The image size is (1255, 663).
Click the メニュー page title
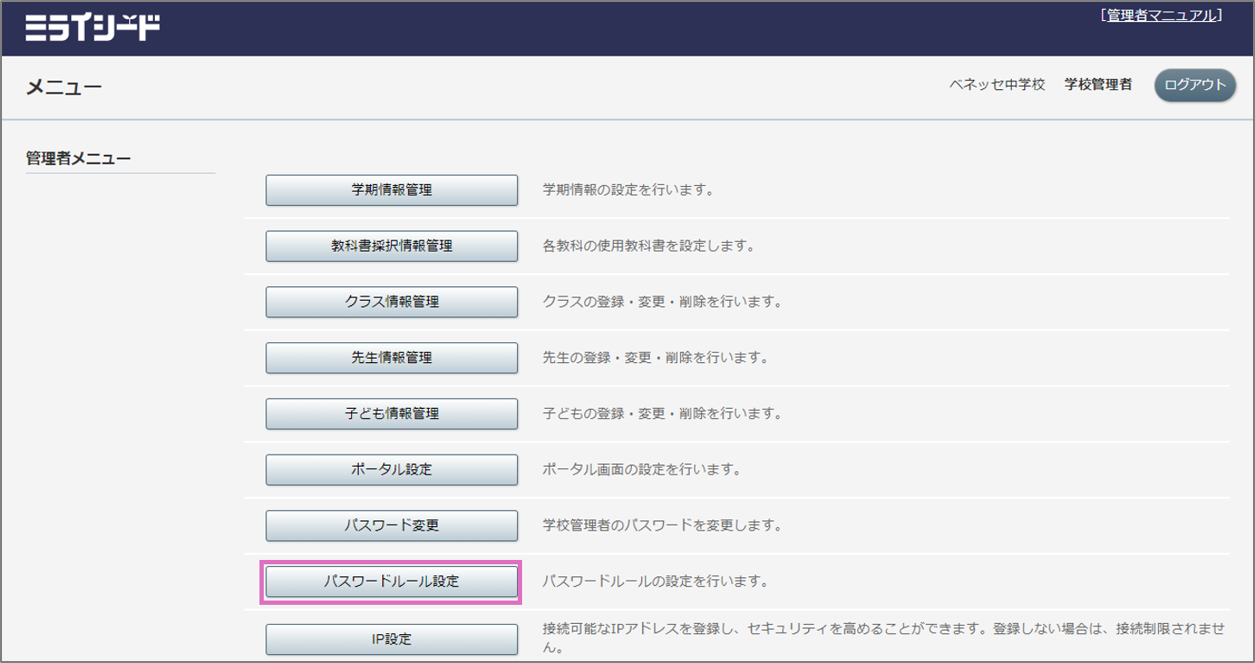[x=64, y=88]
